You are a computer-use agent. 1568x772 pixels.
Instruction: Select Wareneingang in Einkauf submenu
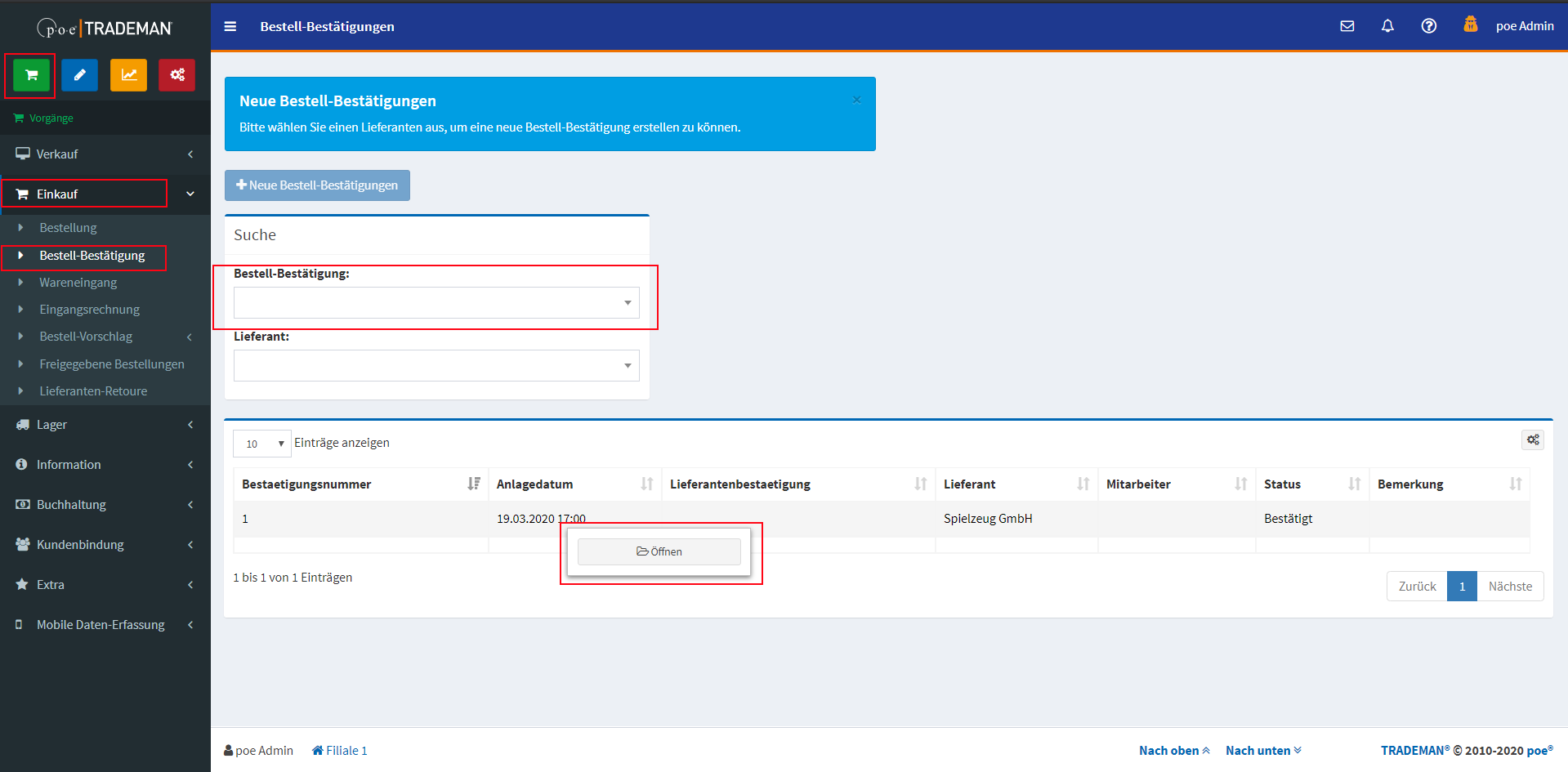[x=78, y=283]
